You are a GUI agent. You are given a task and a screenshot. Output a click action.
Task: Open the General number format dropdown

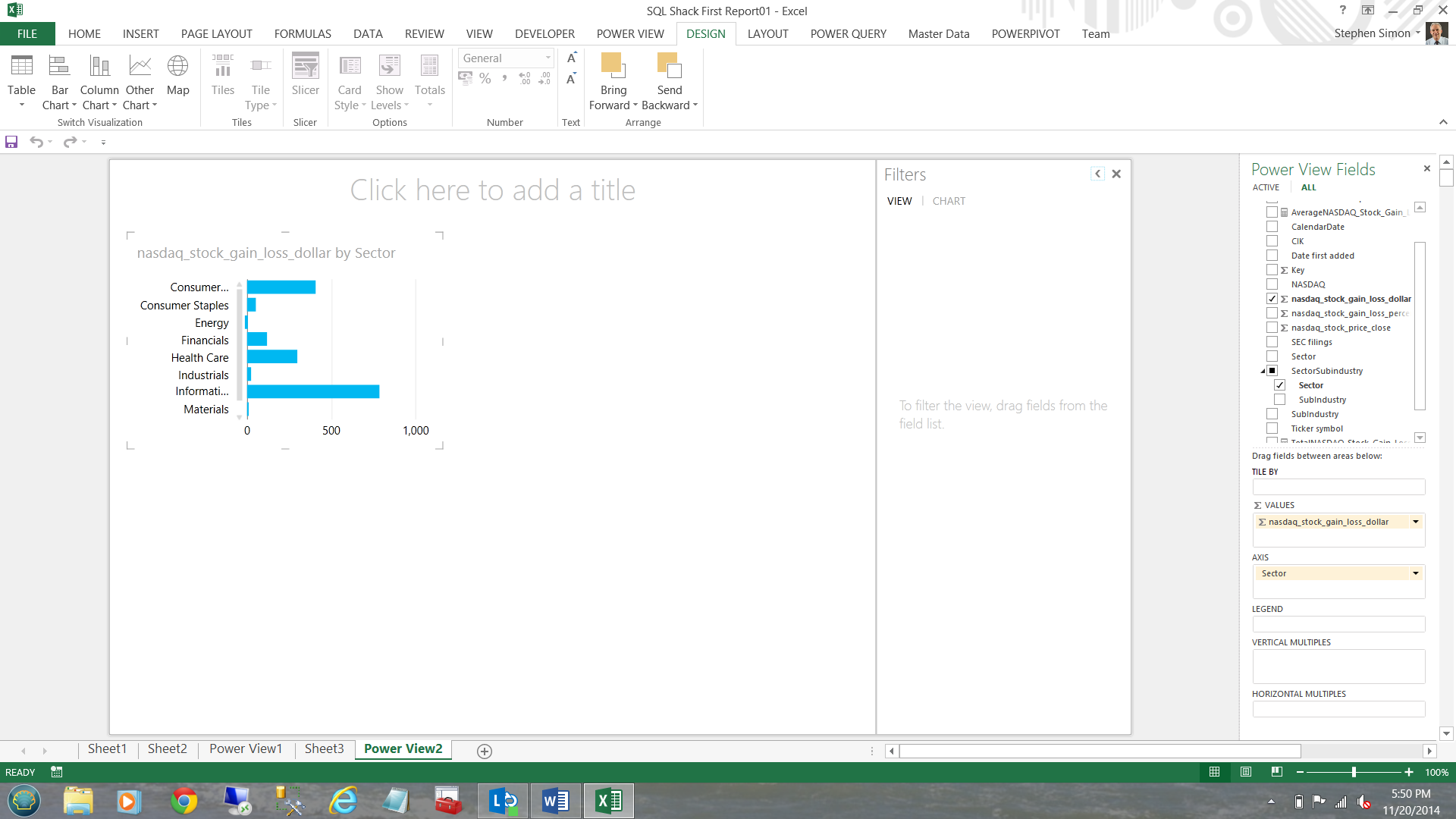[548, 58]
